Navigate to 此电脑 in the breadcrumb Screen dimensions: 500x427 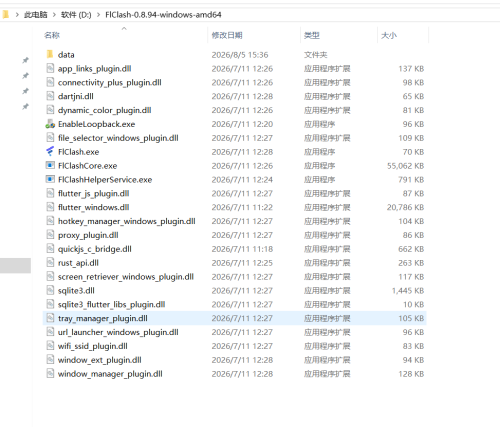(x=35, y=15)
